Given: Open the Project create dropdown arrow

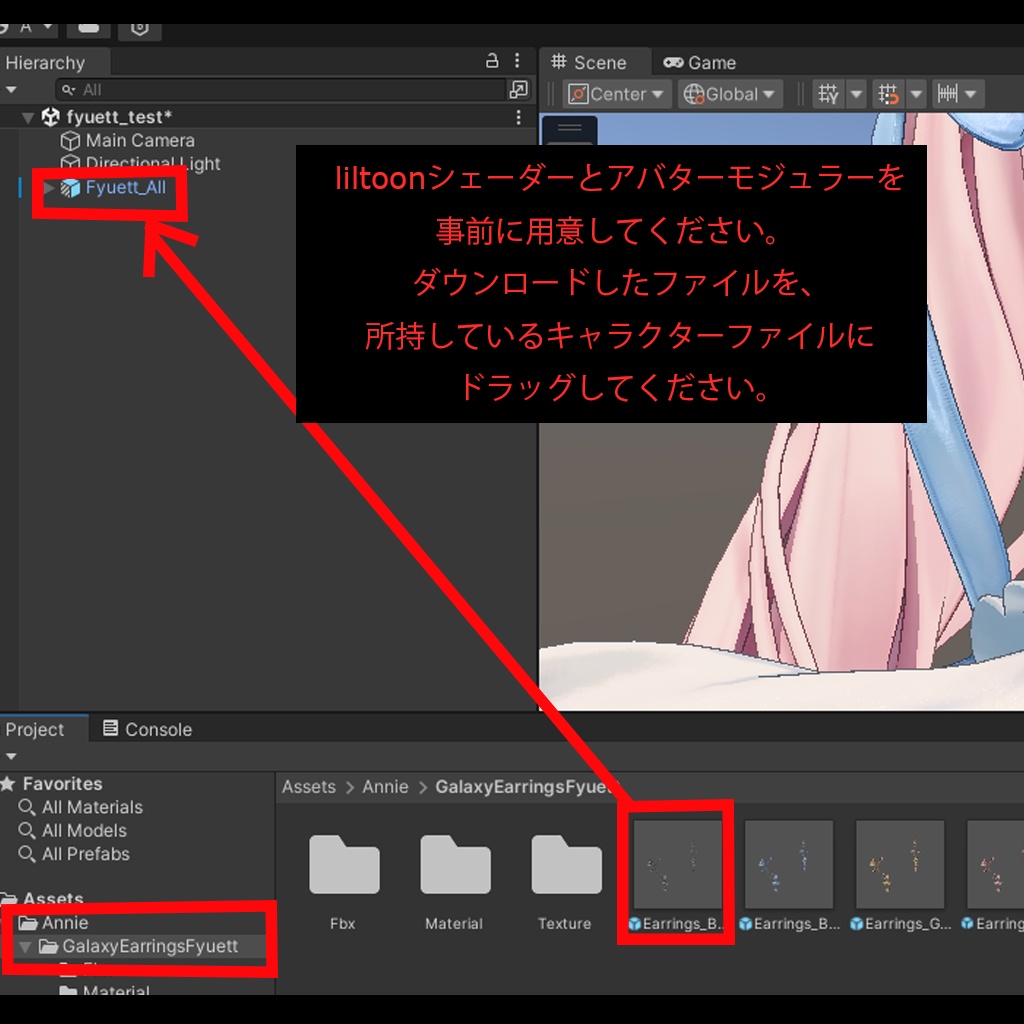Looking at the screenshot, I should click(11, 756).
